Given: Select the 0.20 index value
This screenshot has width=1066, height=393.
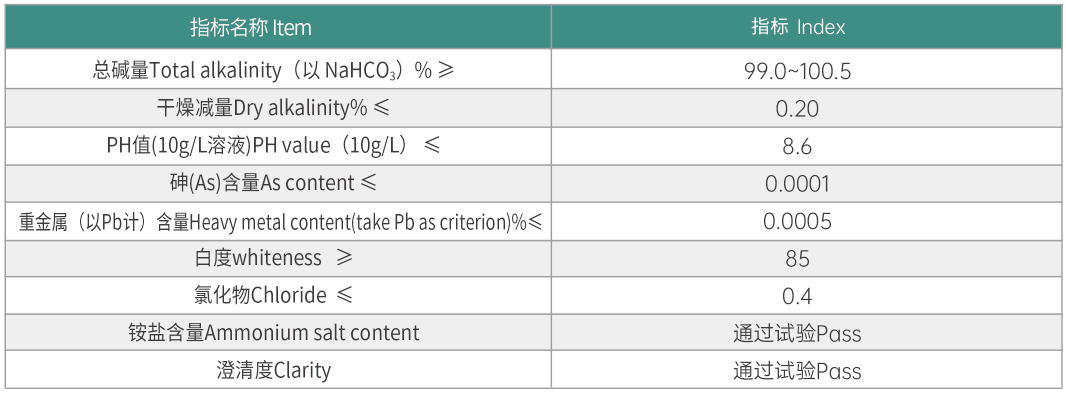Looking at the screenshot, I should [x=797, y=109].
